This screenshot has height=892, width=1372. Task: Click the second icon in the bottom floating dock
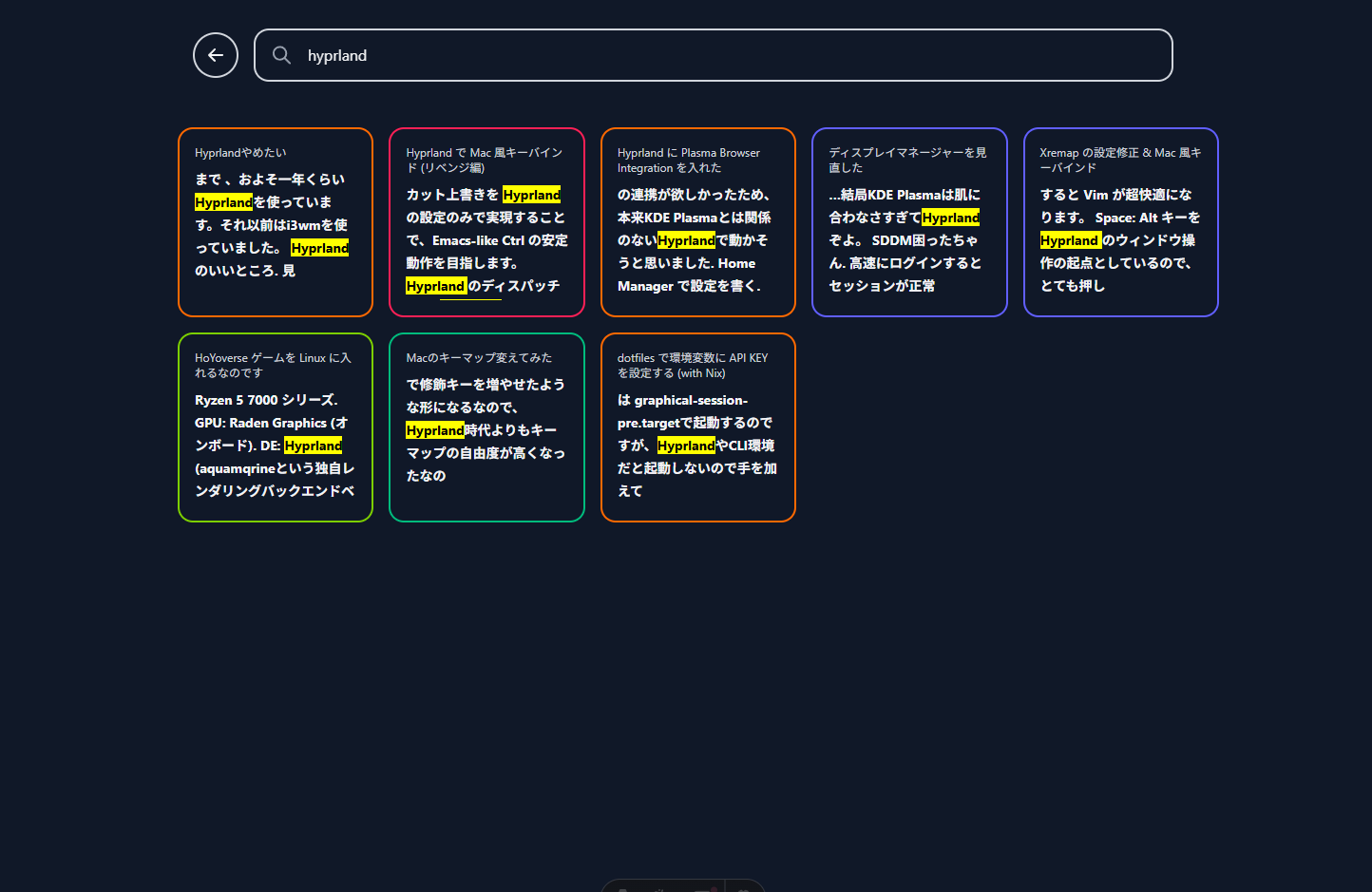click(659, 889)
